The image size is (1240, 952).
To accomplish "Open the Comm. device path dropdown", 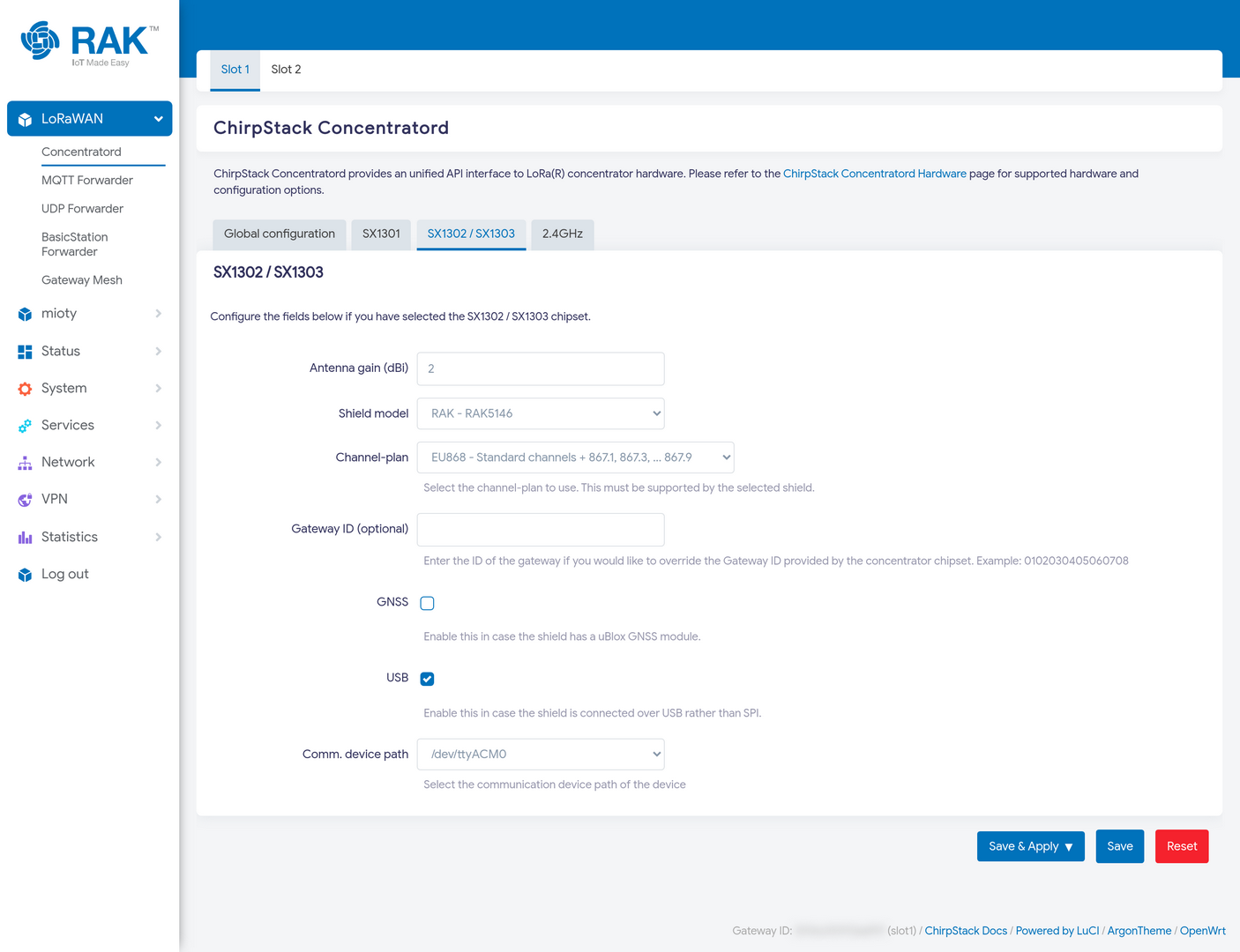I will 541,755.
